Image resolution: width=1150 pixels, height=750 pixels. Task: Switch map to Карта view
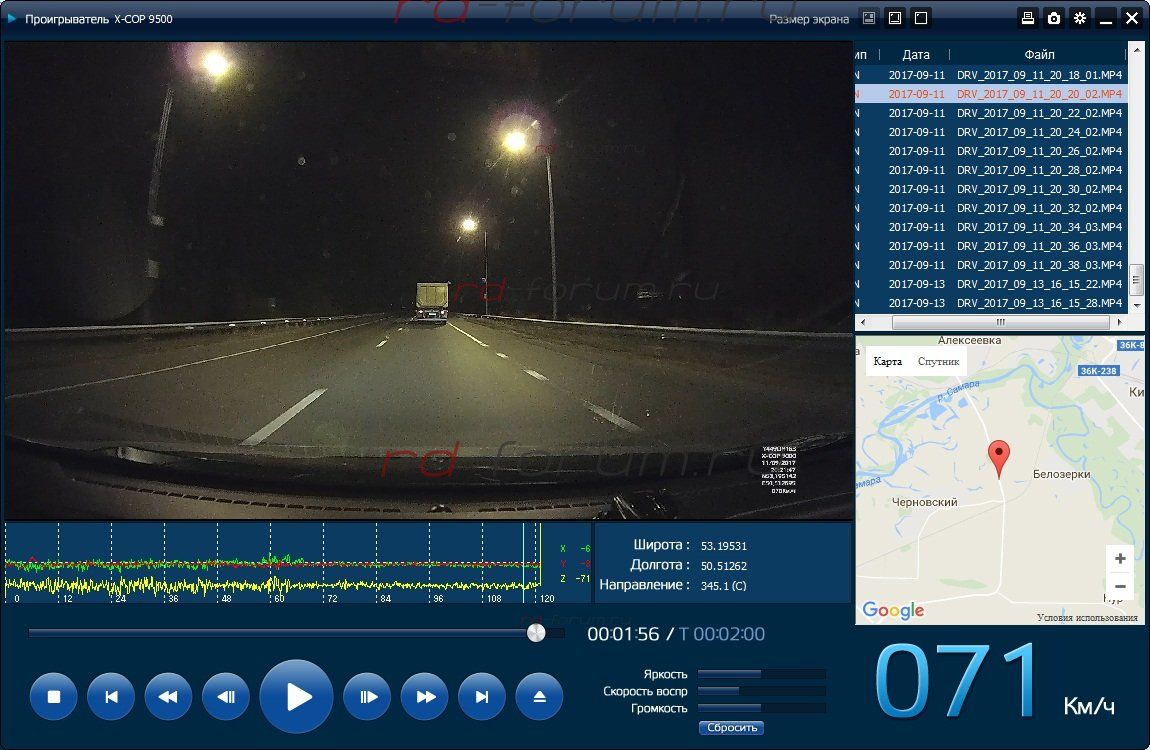pos(887,362)
